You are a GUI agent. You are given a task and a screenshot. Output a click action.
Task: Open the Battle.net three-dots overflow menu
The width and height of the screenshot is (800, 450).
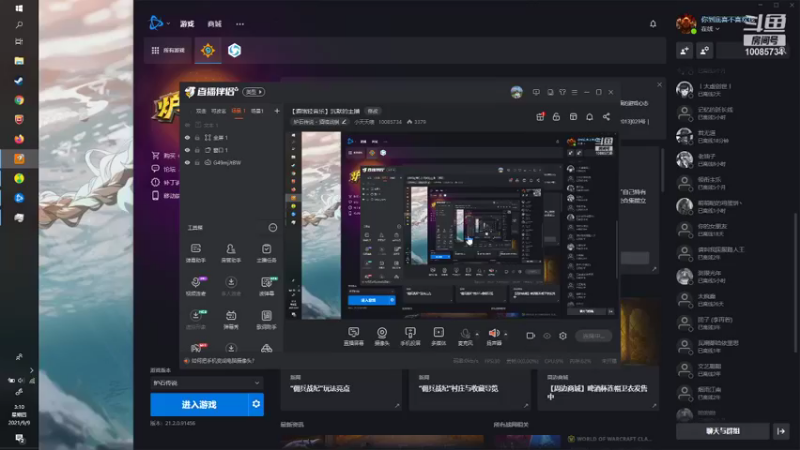tap(240, 24)
